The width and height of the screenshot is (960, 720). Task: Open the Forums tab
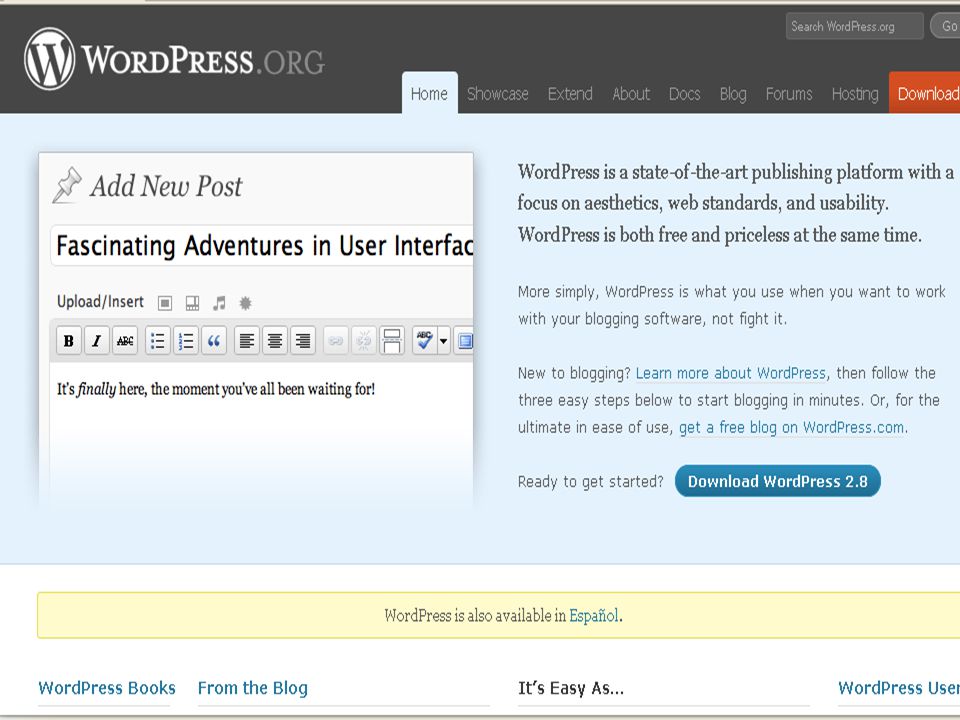pyautogui.click(x=789, y=94)
